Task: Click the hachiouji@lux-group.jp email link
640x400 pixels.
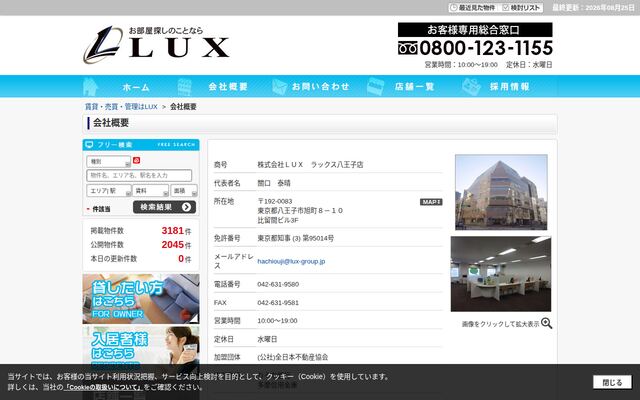Action: click(x=291, y=261)
